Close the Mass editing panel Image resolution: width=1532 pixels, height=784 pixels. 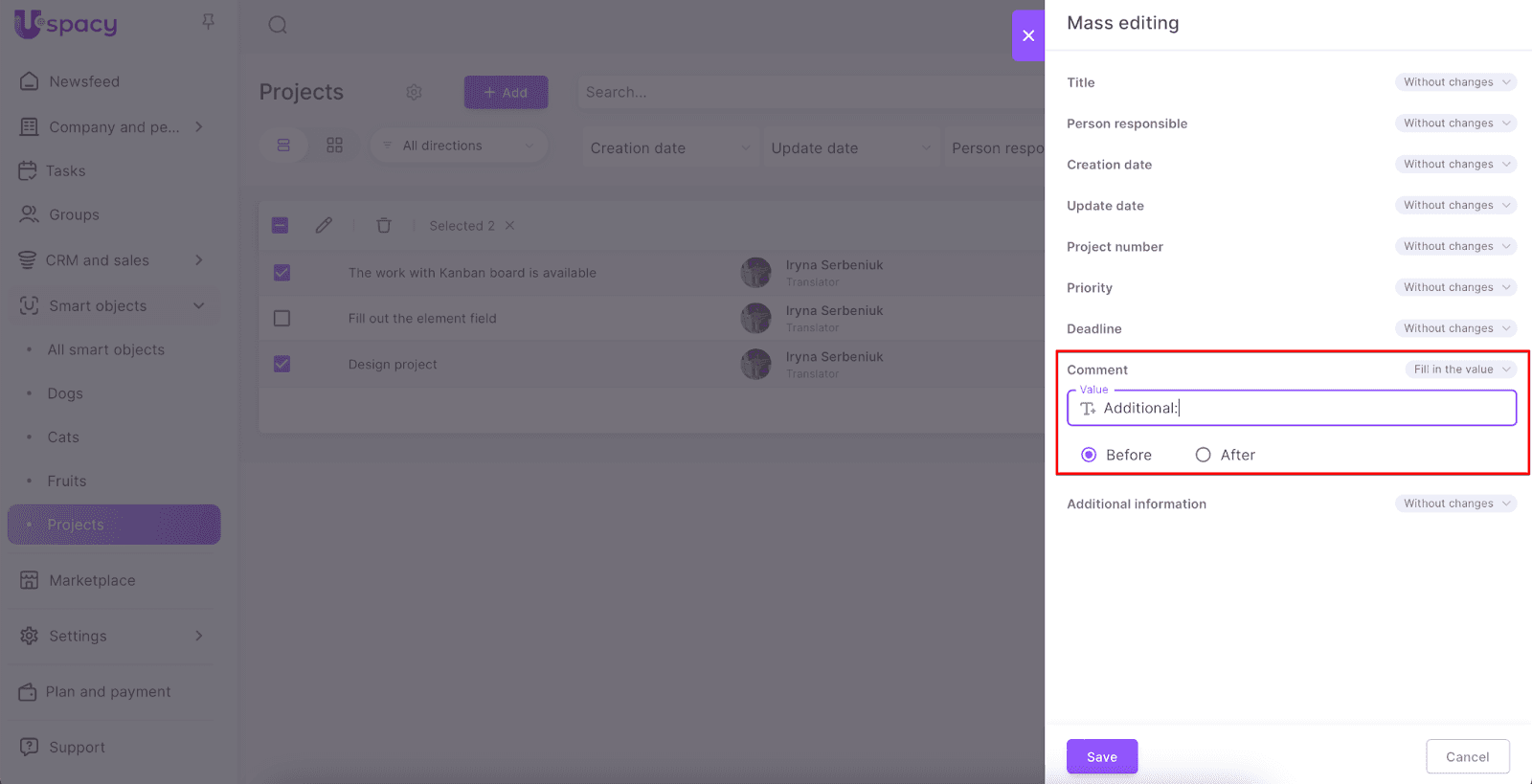pyautogui.click(x=1028, y=35)
